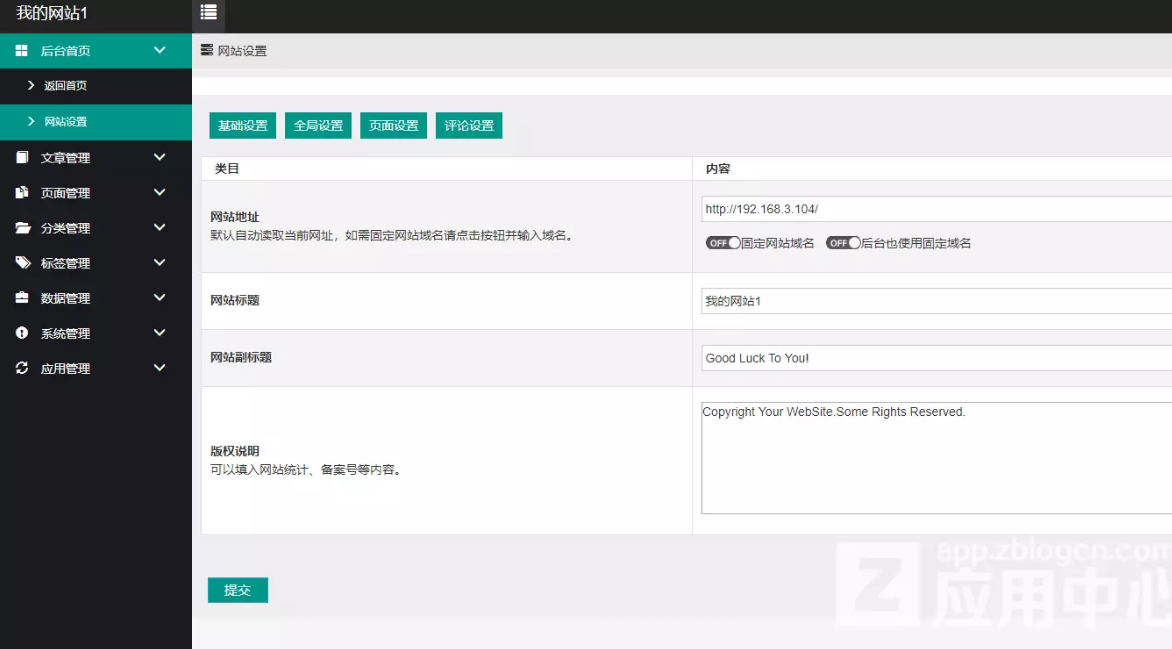The image size is (1172, 649).
Task: Toggle the OFF switch for fixed domain
Action: coord(722,242)
